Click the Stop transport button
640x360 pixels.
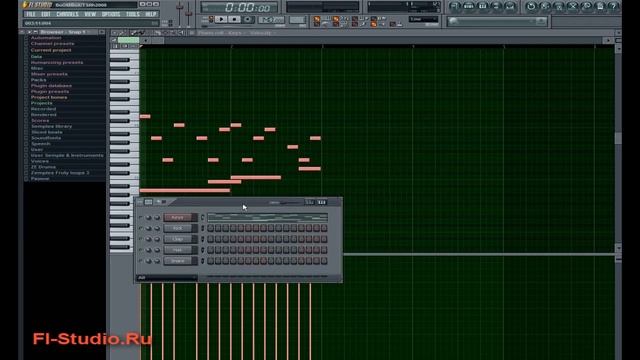pos(234,19)
